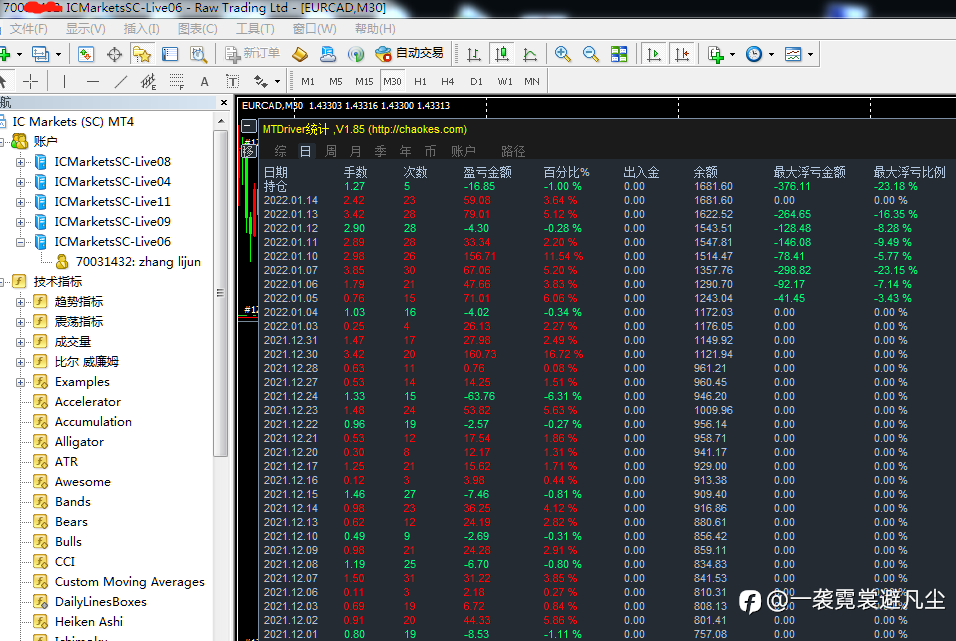Click the Tile Windows chart icon

[x=619, y=54]
